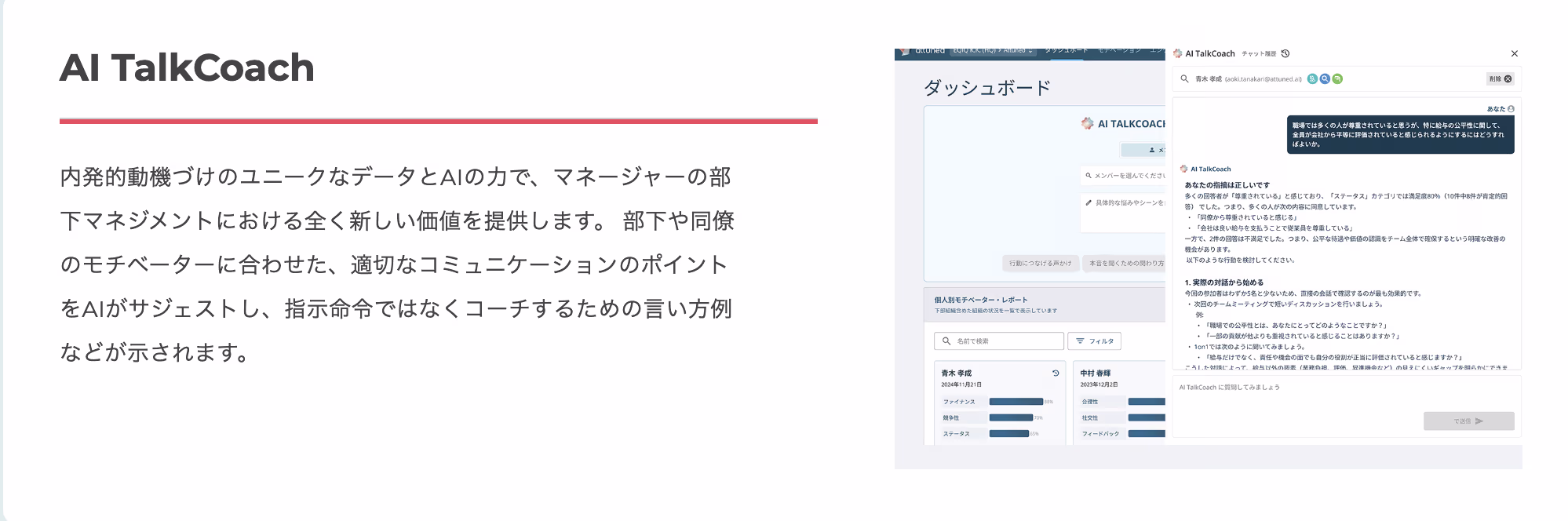Screen dimensions: 1568x521
Task: Click the AI TalkCoach logo in panel header
Action: pos(1177,54)
